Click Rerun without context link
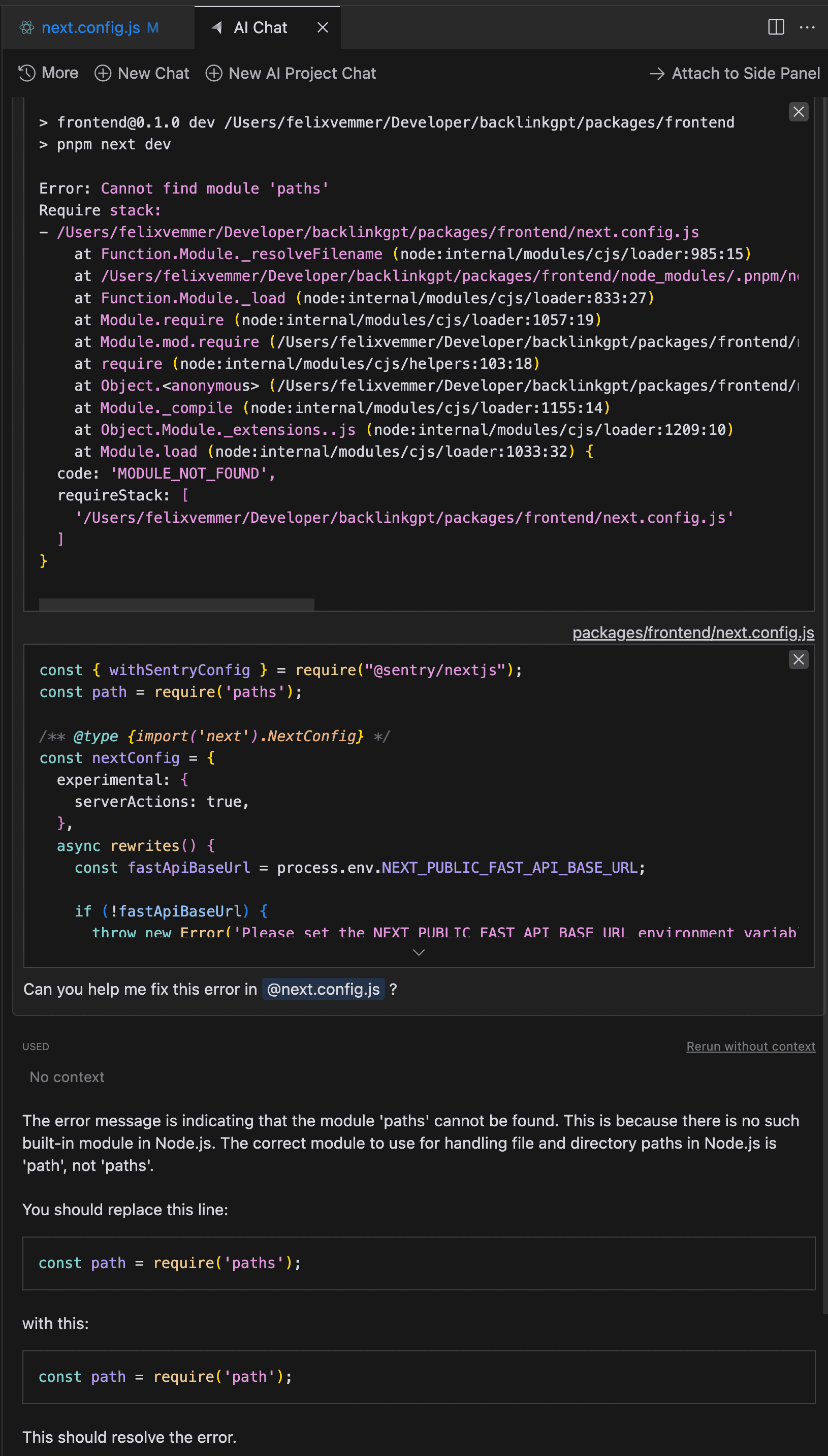Viewport: 828px width, 1456px height. [750, 1047]
